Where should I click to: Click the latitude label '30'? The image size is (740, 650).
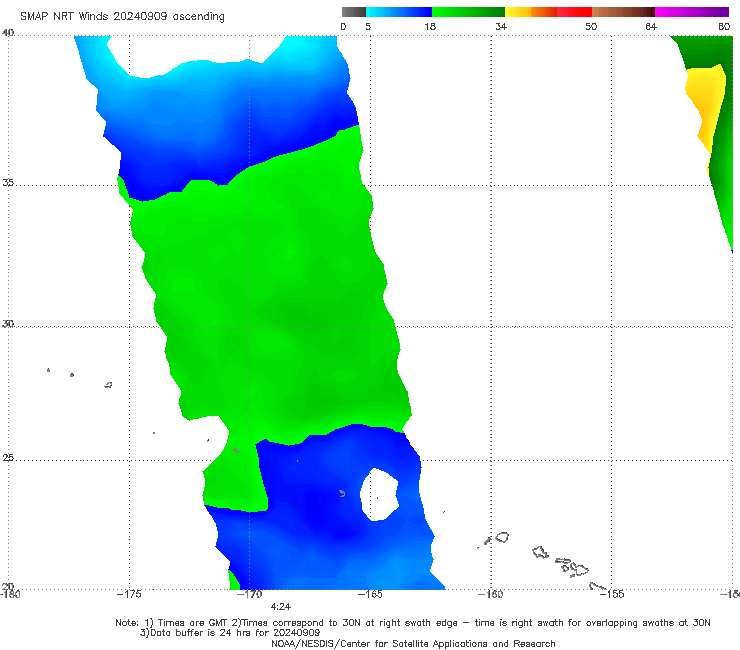pyautogui.click(x=8, y=324)
